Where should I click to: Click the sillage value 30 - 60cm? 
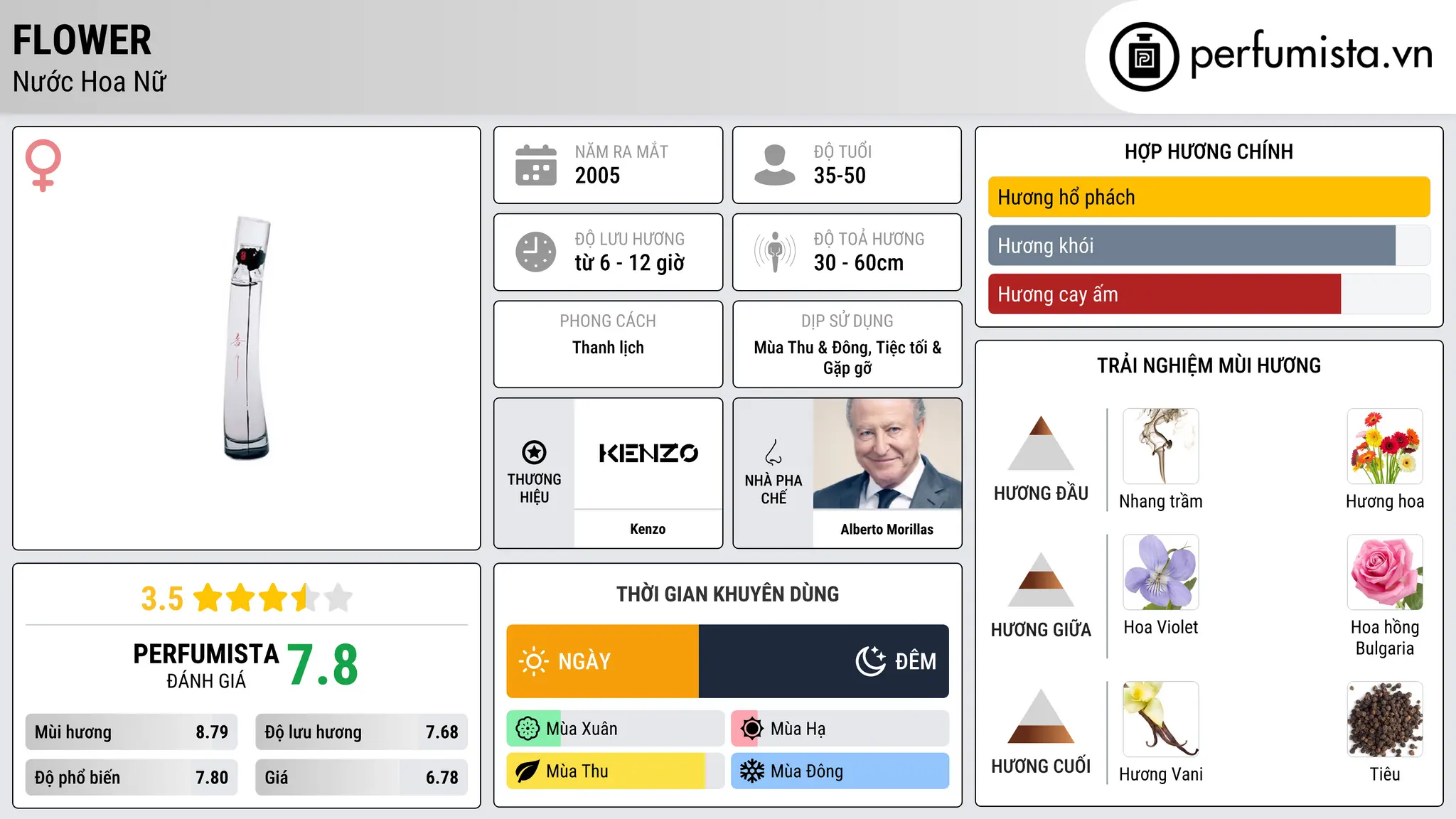point(859,263)
